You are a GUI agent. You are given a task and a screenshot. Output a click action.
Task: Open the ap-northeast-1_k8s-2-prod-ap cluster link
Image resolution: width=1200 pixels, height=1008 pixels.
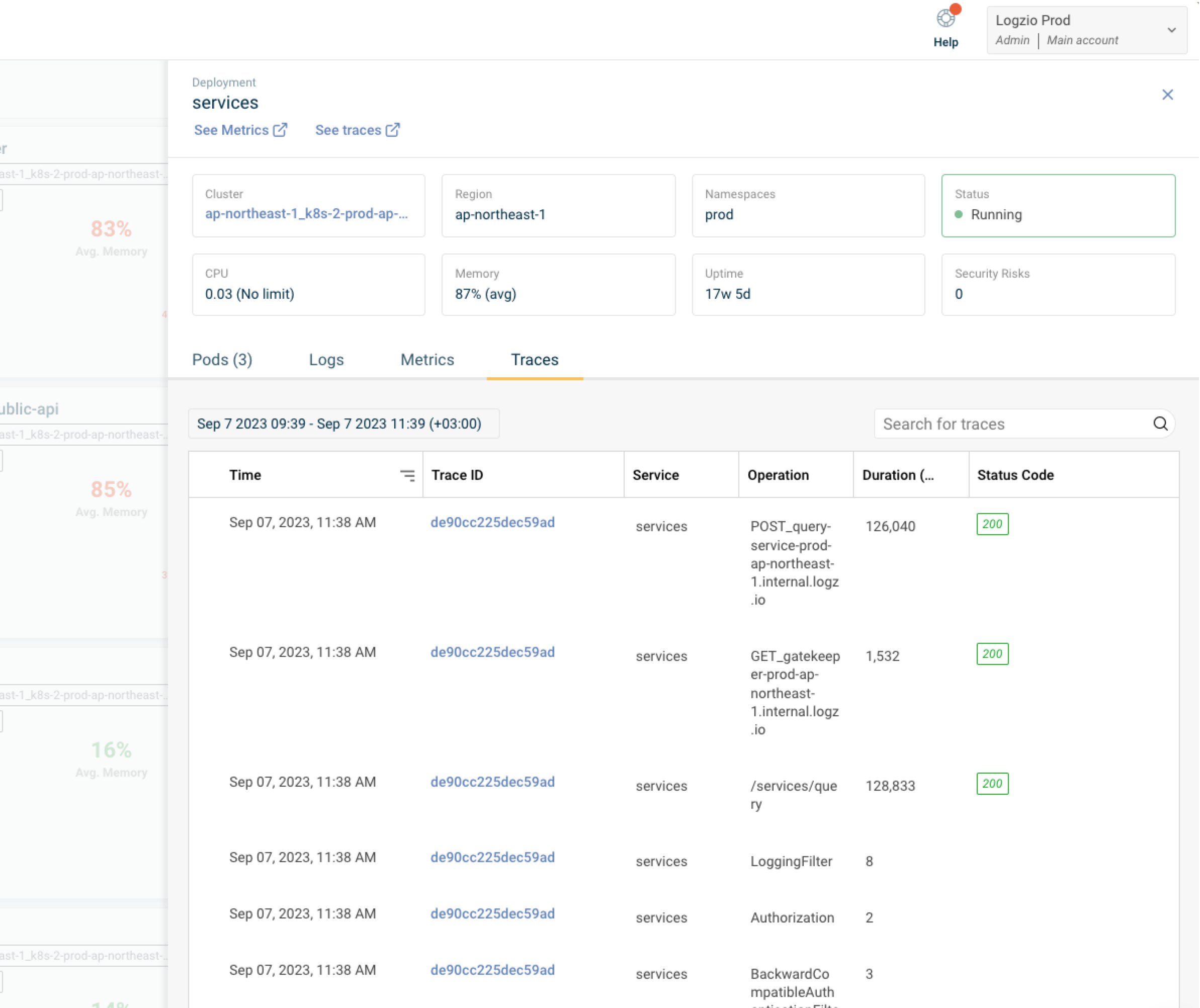[308, 214]
